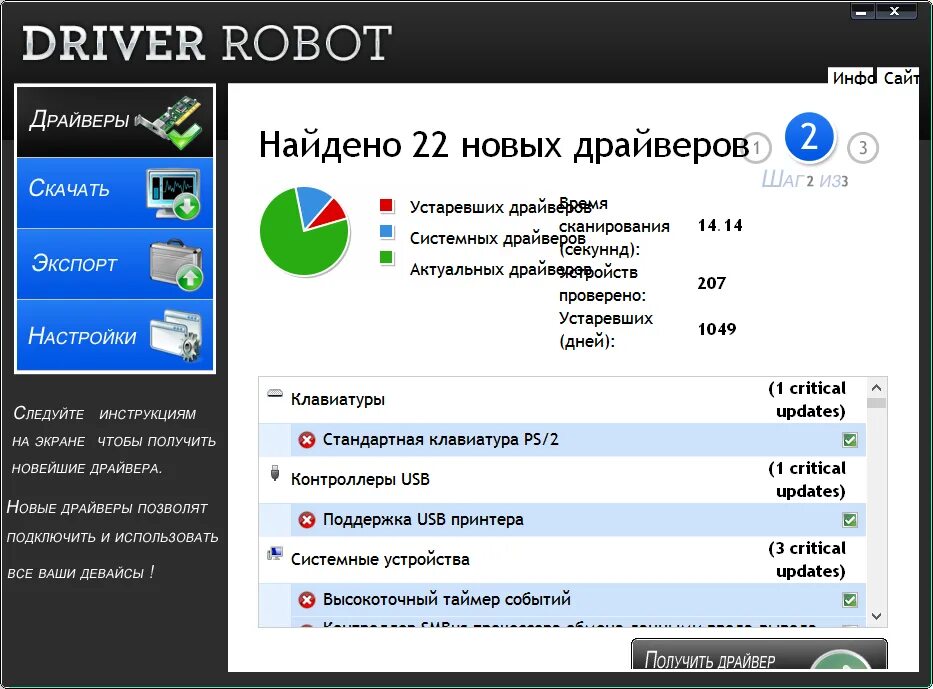Click the scan time value 14.14
This screenshot has width=933, height=689.
[x=720, y=226]
